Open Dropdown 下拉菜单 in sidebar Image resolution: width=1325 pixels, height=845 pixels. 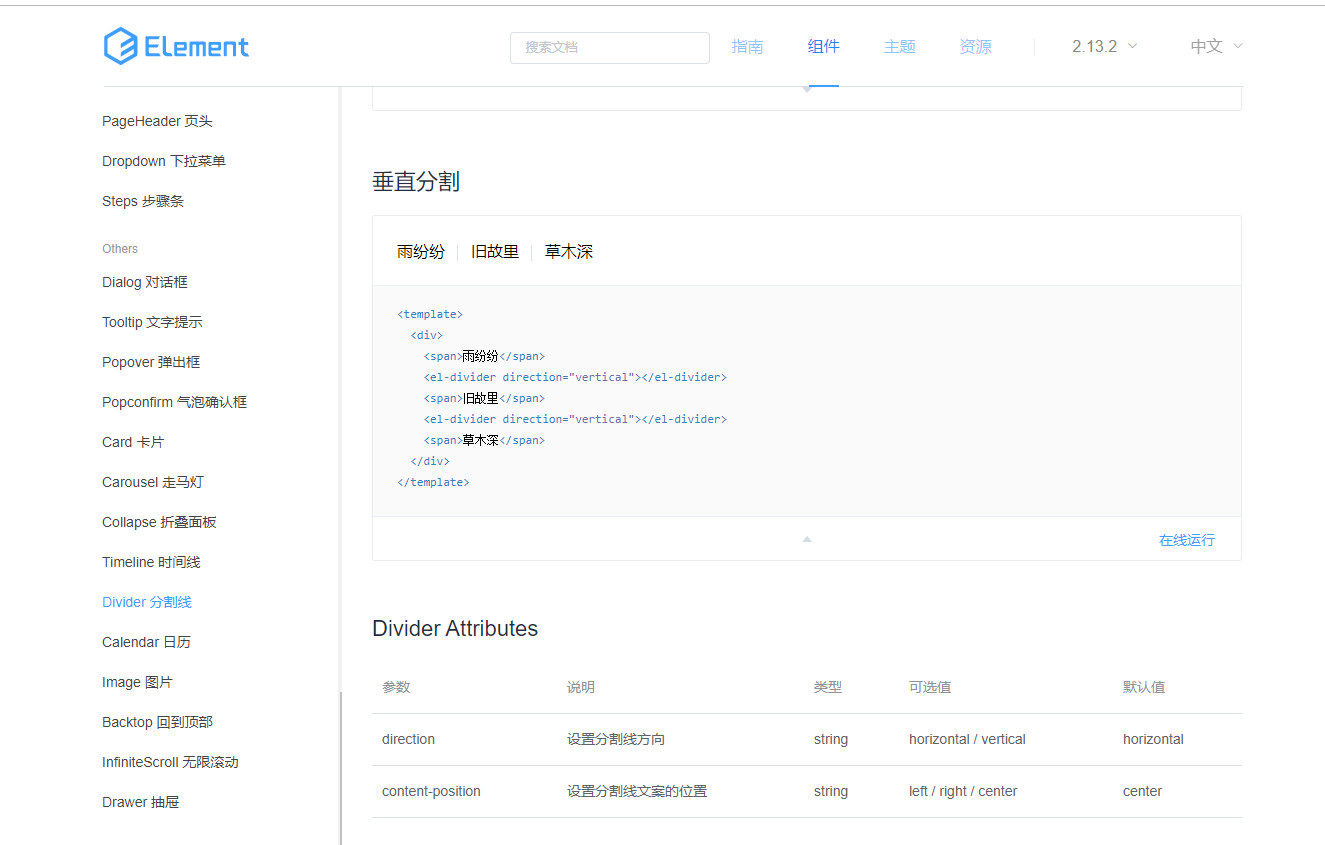[164, 161]
